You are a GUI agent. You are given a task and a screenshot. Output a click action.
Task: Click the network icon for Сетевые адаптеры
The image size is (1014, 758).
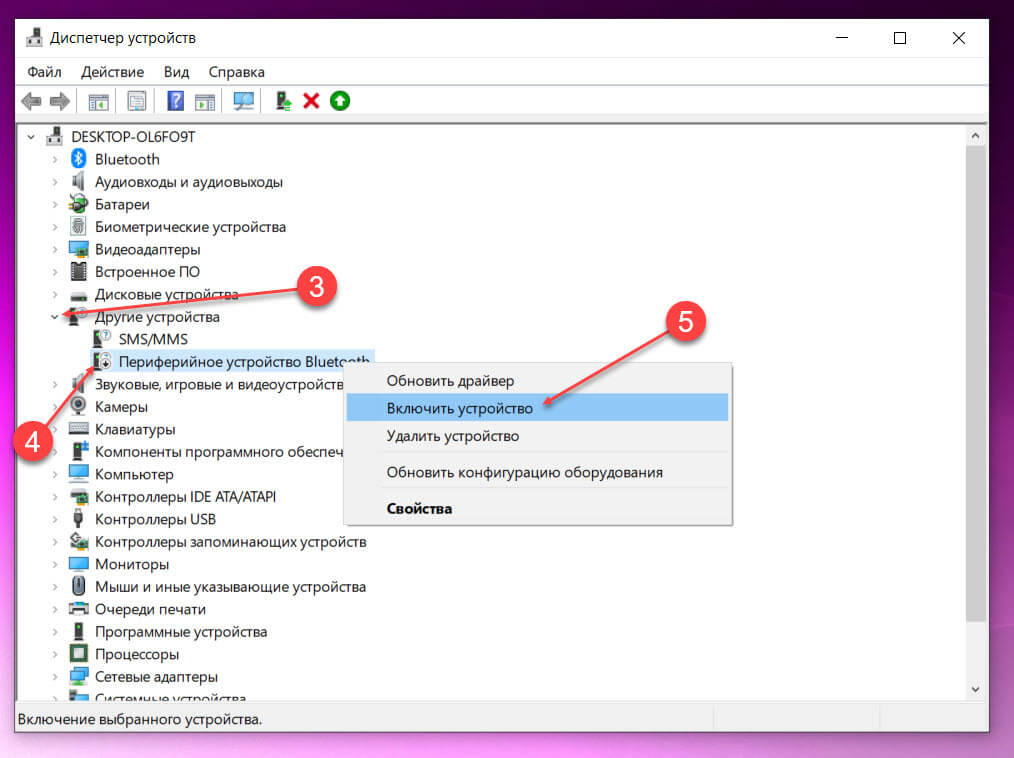point(78,676)
